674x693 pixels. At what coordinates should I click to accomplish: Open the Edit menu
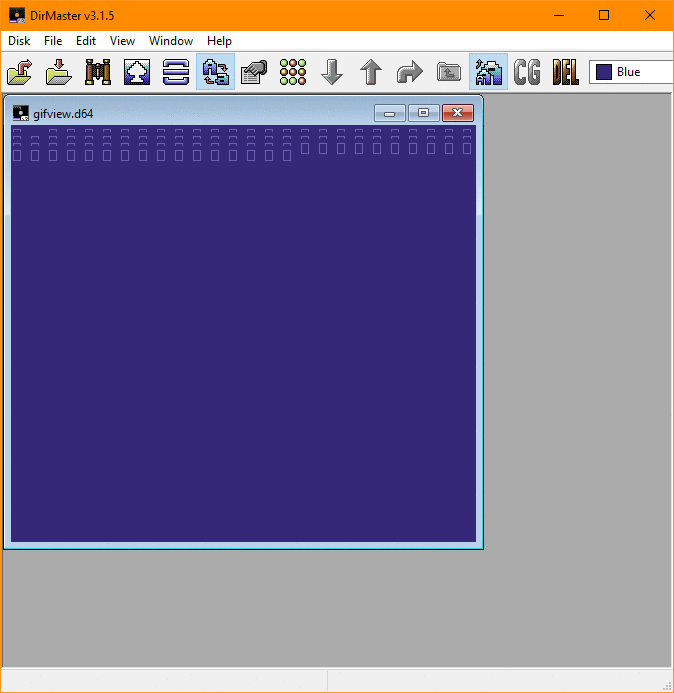pos(86,41)
